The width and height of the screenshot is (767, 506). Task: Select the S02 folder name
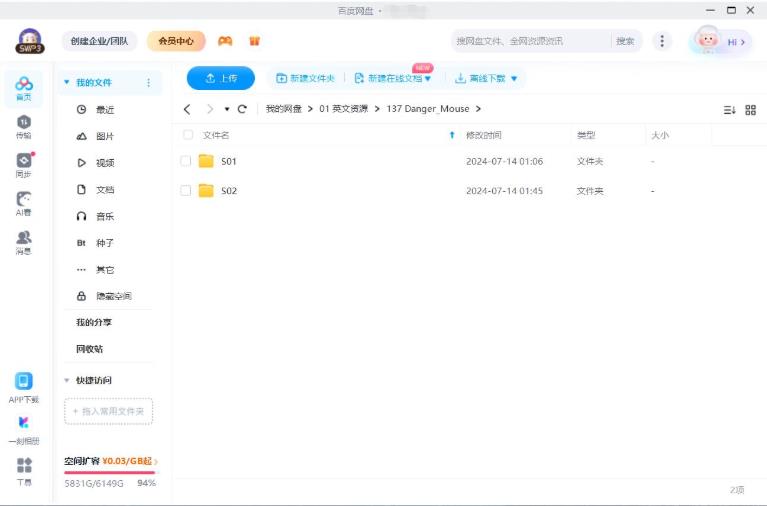point(229,191)
